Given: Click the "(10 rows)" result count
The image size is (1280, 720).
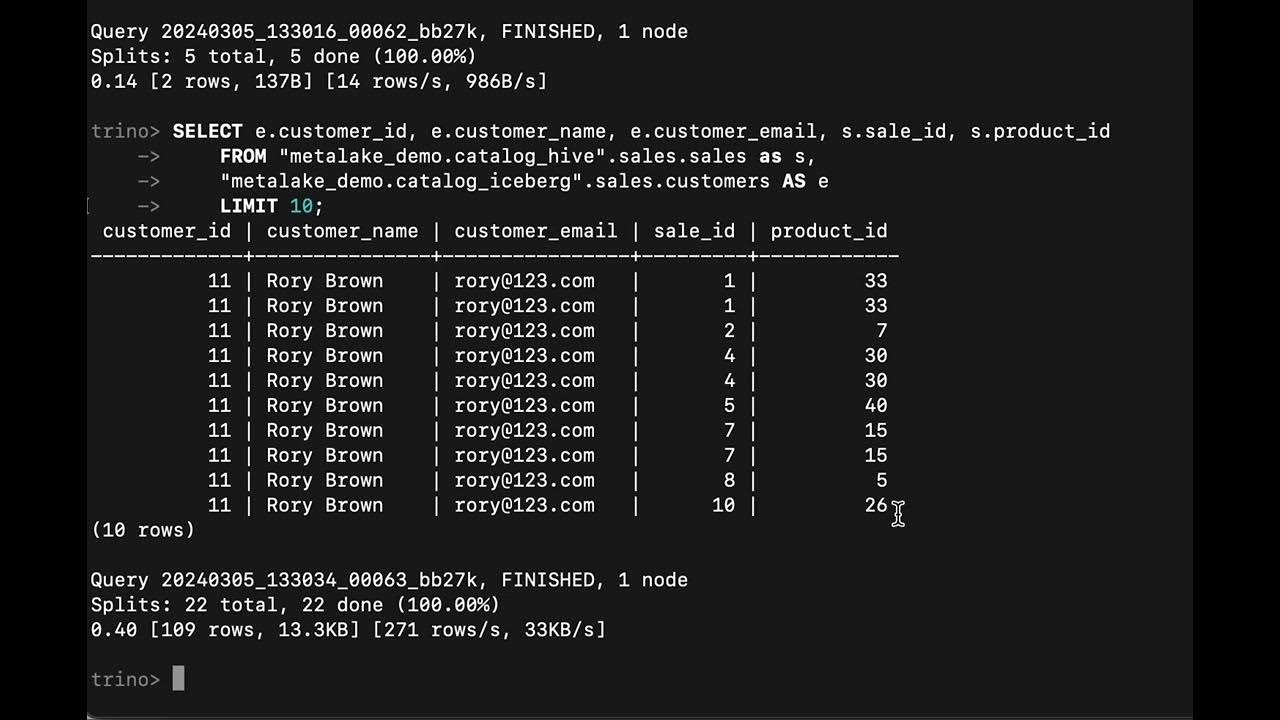Looking at the screenshot, I should pyautogui.click(x=143, y=530).
